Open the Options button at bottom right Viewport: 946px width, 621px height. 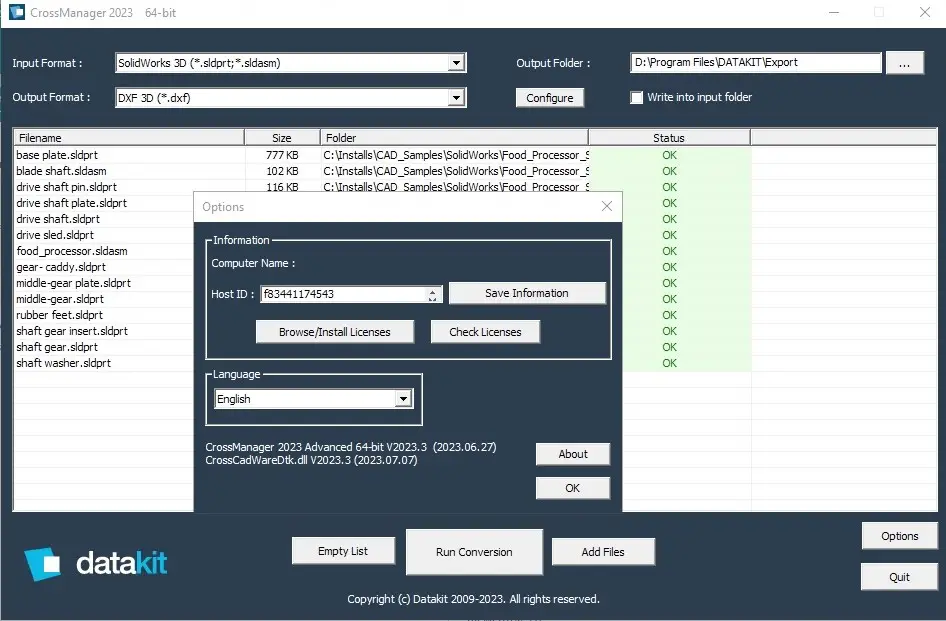(900, 536)
